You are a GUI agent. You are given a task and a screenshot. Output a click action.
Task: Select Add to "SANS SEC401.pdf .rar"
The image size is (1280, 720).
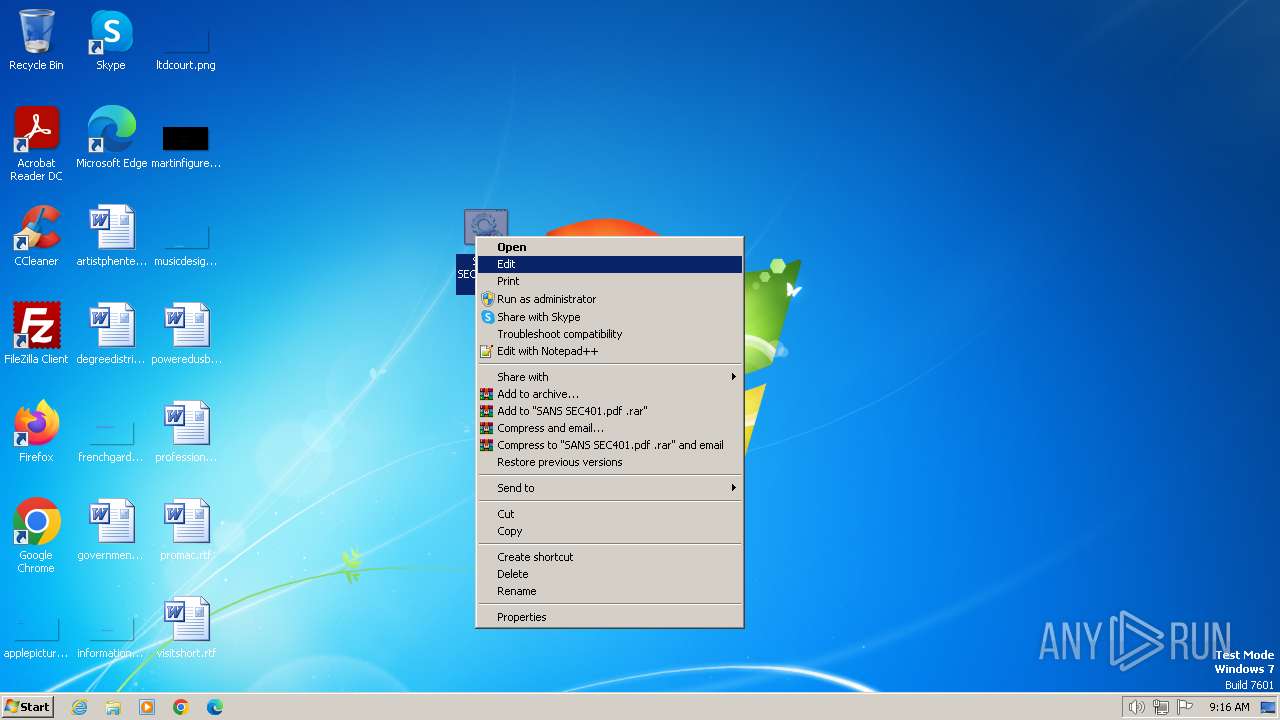(x=610, y=411)
